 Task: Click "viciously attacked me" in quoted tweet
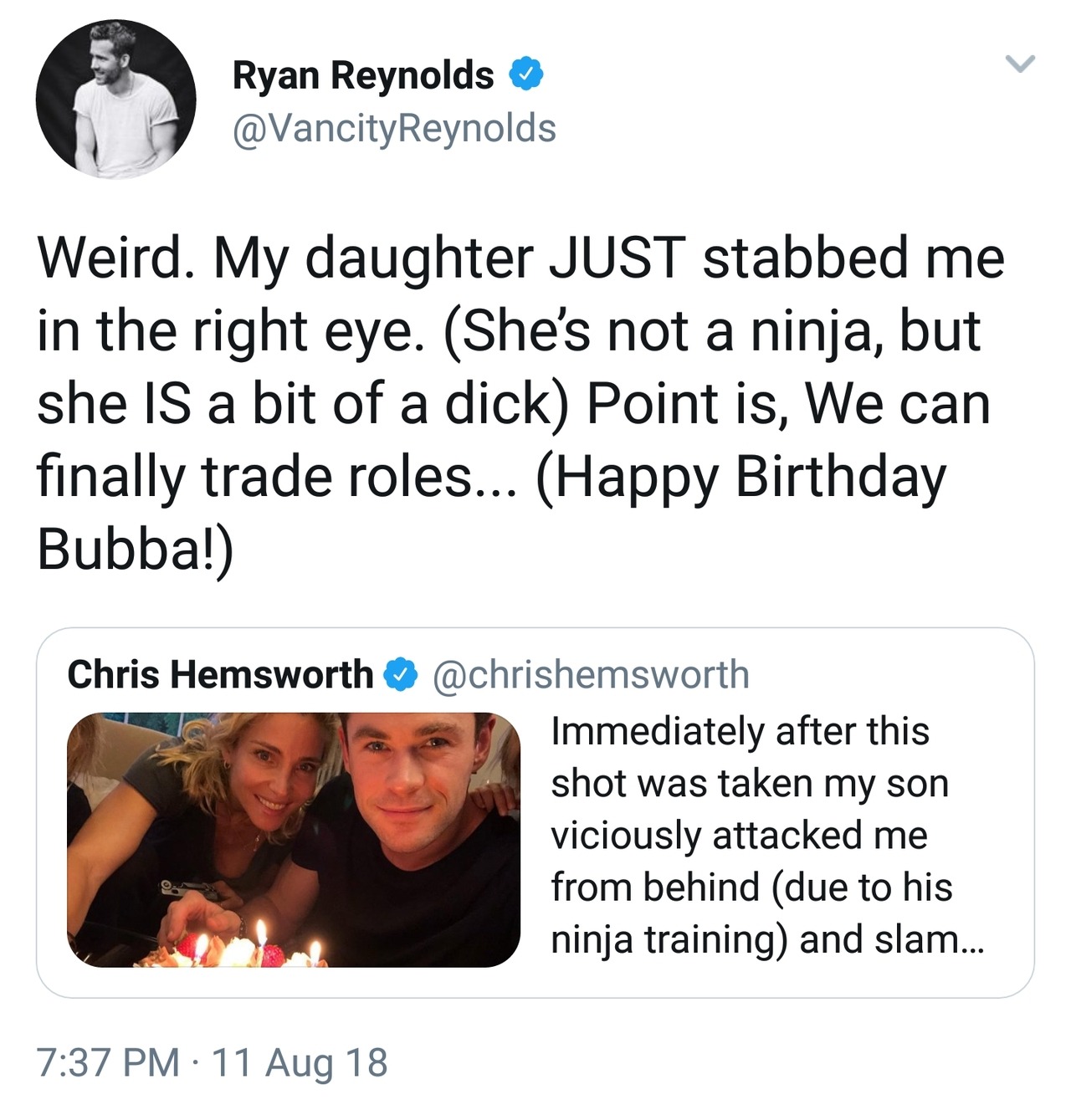(739, 836)
